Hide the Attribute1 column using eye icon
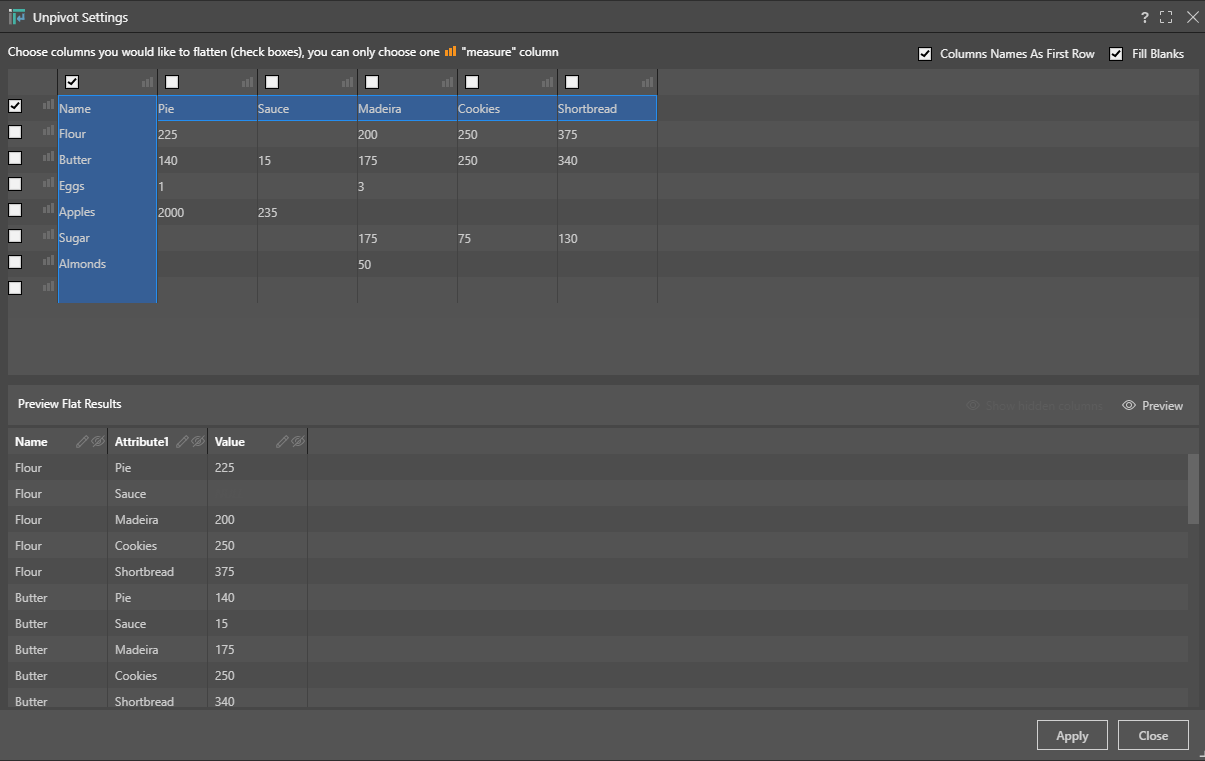The image size is (1205, 761). (198, 441)
